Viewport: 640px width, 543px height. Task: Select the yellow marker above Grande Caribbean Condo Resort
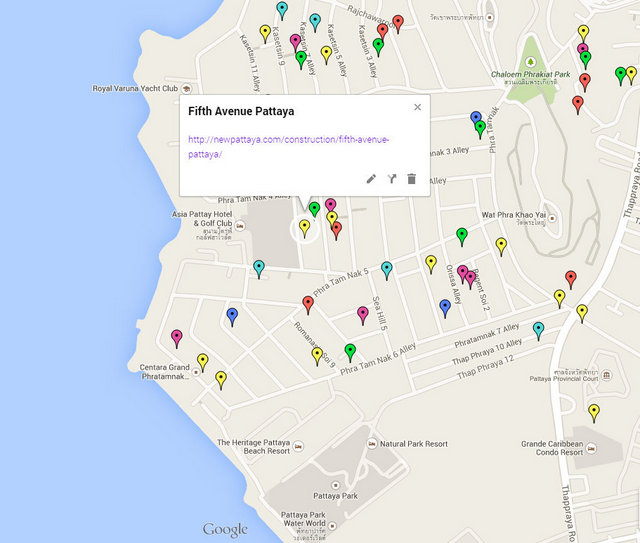click(x=594, y=412)
